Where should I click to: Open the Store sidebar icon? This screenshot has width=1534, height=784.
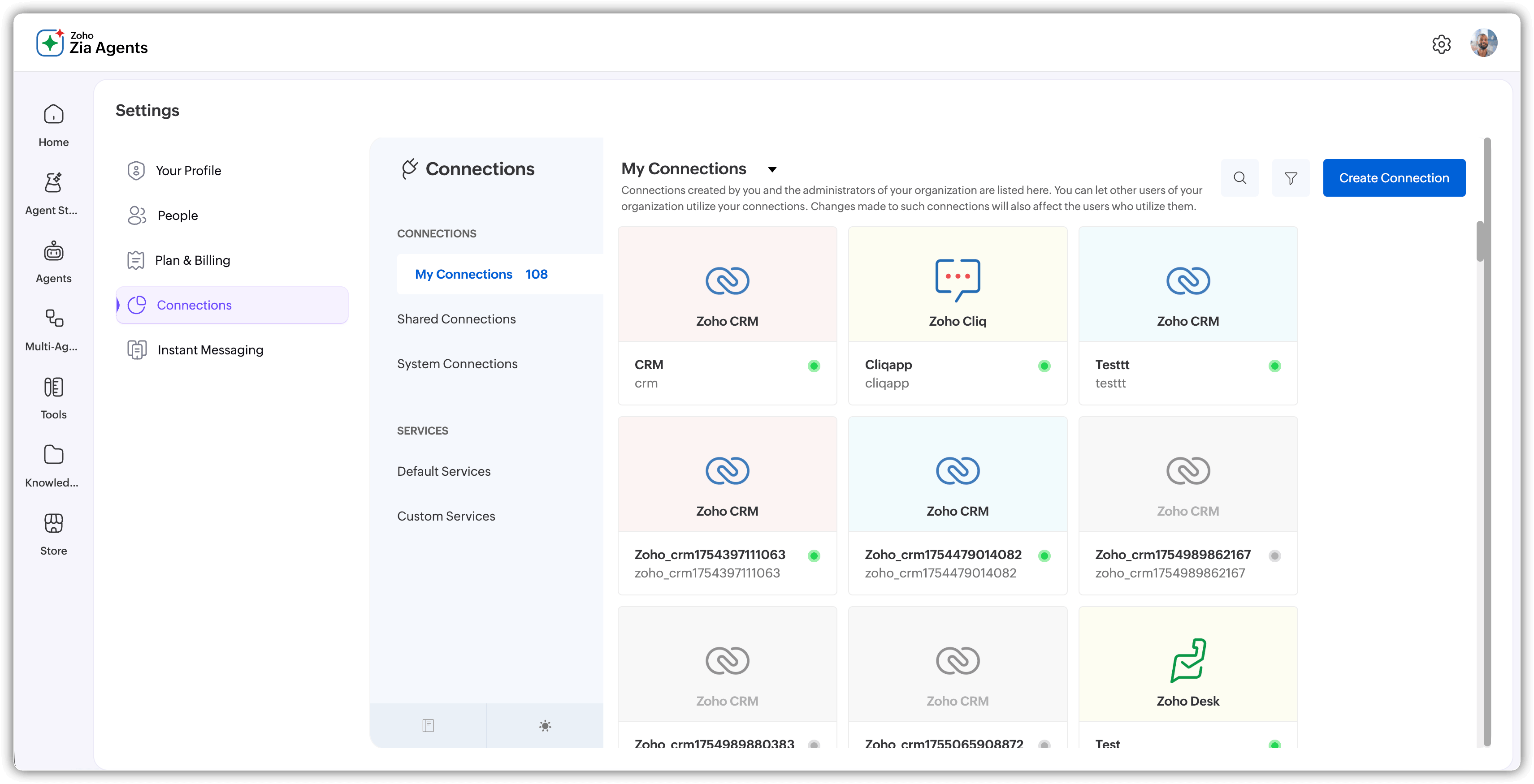coord(54,523)
